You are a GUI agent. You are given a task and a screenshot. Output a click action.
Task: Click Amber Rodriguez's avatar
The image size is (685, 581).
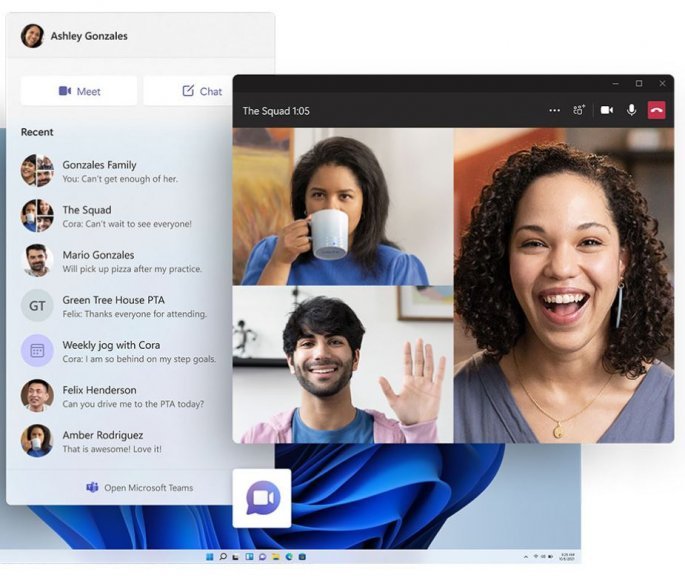coord(37,440)
